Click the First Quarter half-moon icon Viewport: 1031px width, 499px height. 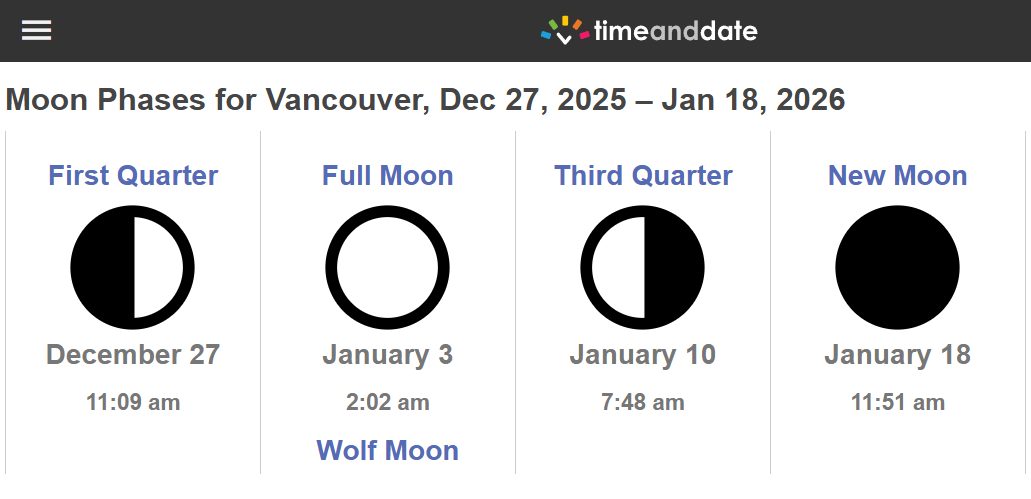pos(133,267)
